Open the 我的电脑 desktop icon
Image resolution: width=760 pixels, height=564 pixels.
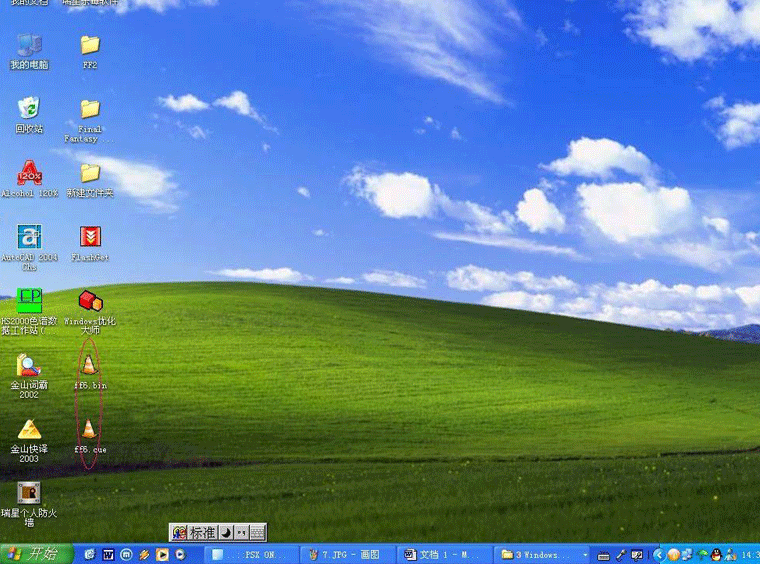point(29,51)
